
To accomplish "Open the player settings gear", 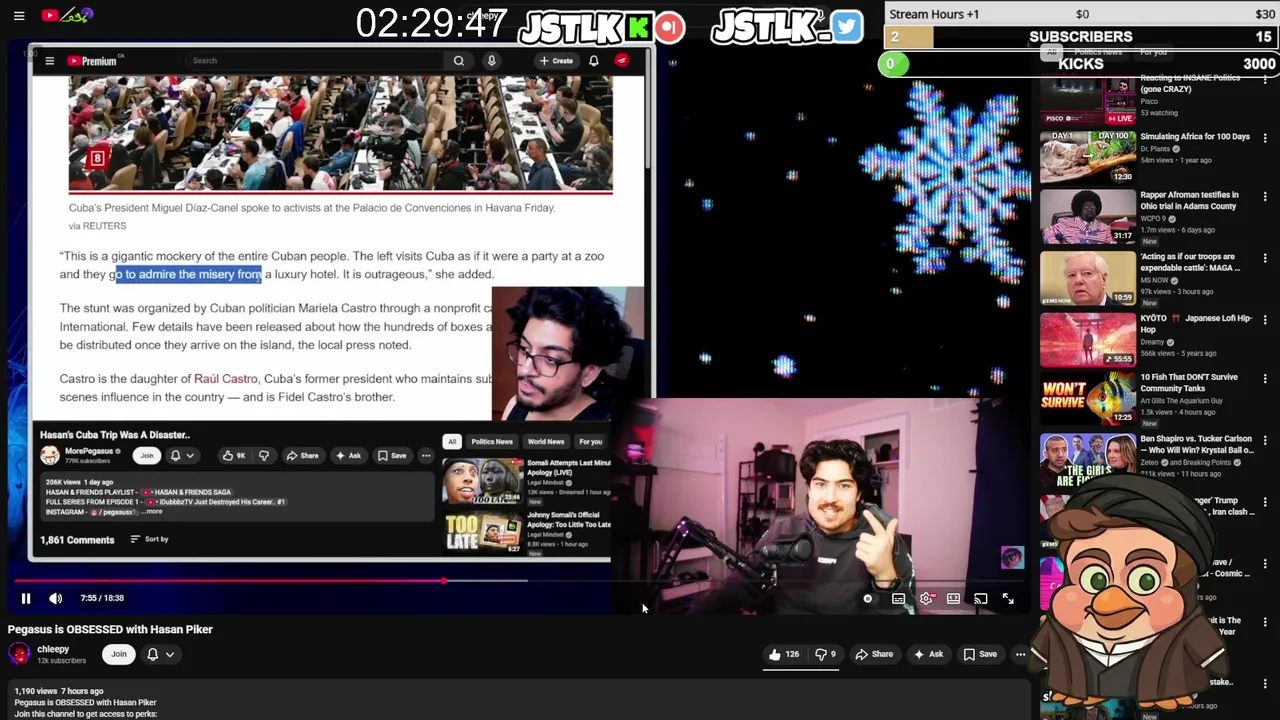I will [x=926, y=599].
